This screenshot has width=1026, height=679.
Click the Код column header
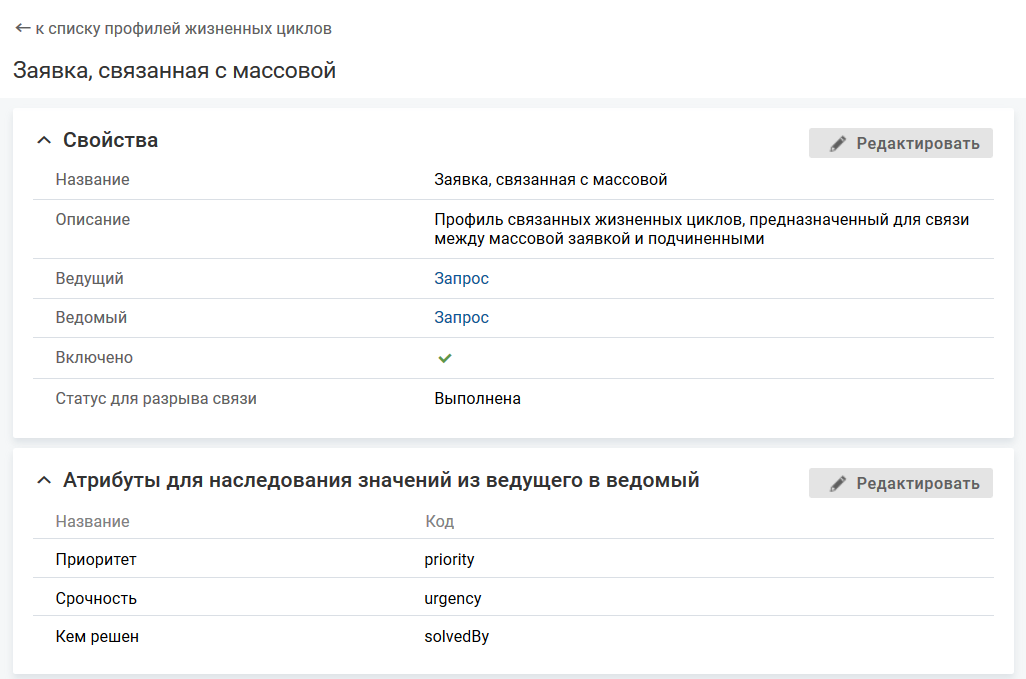click(x=440, y=521)
